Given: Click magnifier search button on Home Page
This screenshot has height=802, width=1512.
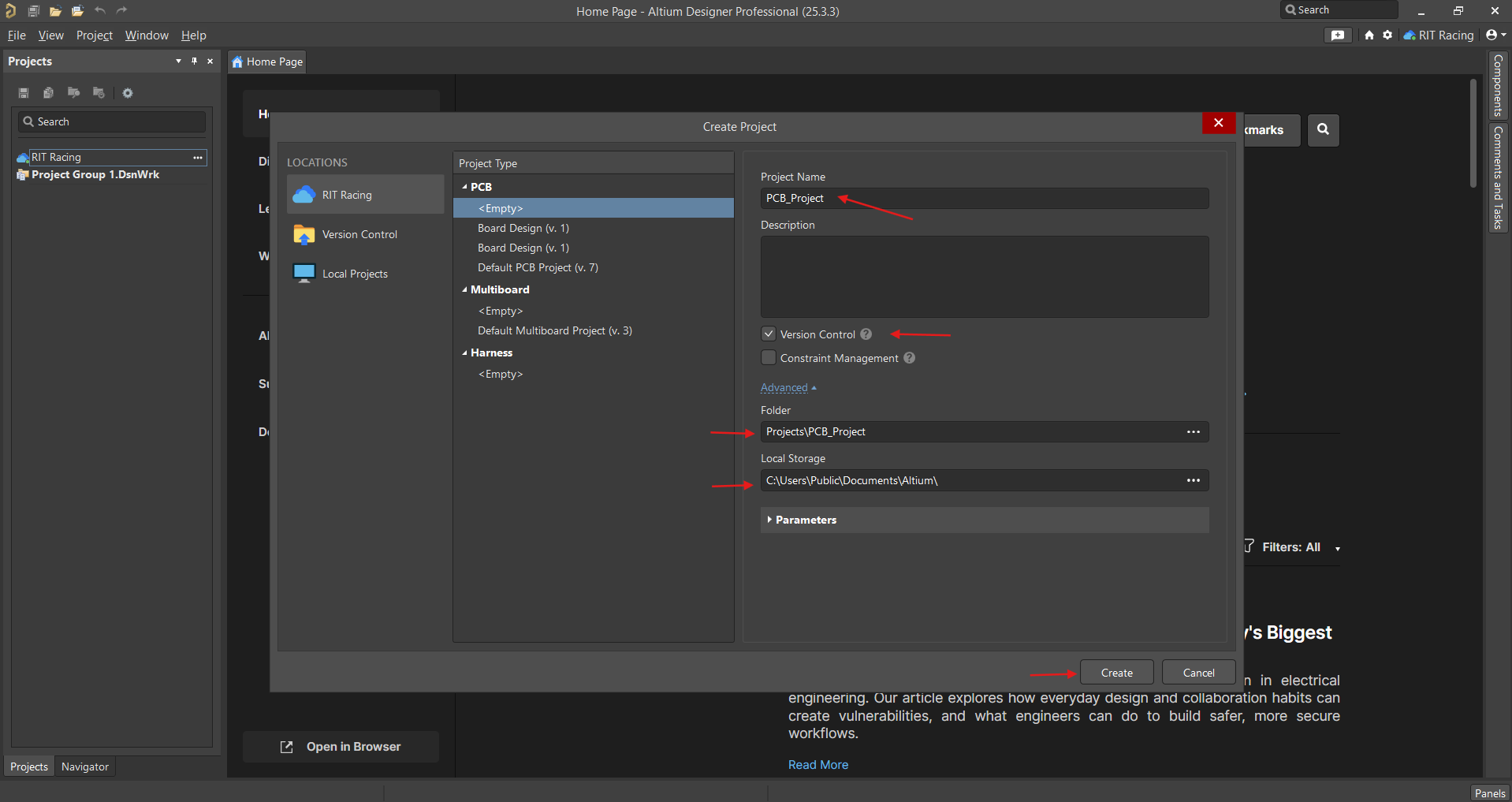Looking at the screenshot, I should click(1324, 129).
